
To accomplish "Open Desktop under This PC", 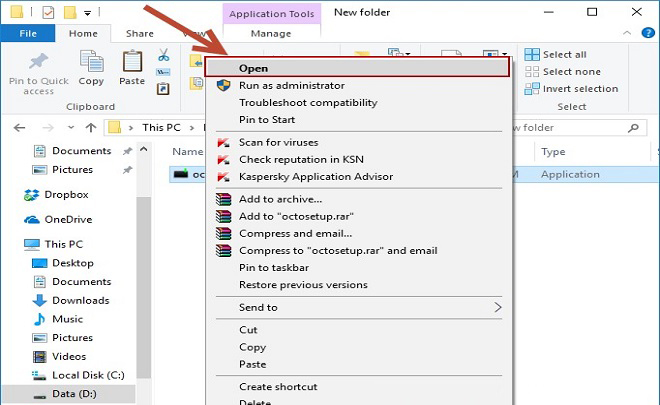I will (72, 263).
